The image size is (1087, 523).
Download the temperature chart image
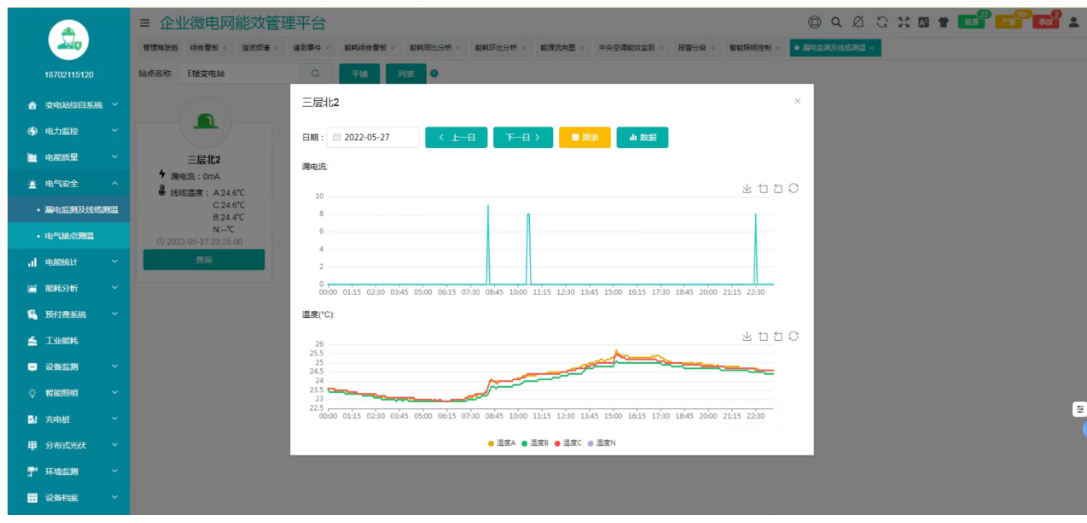click(x=746, y=336)
